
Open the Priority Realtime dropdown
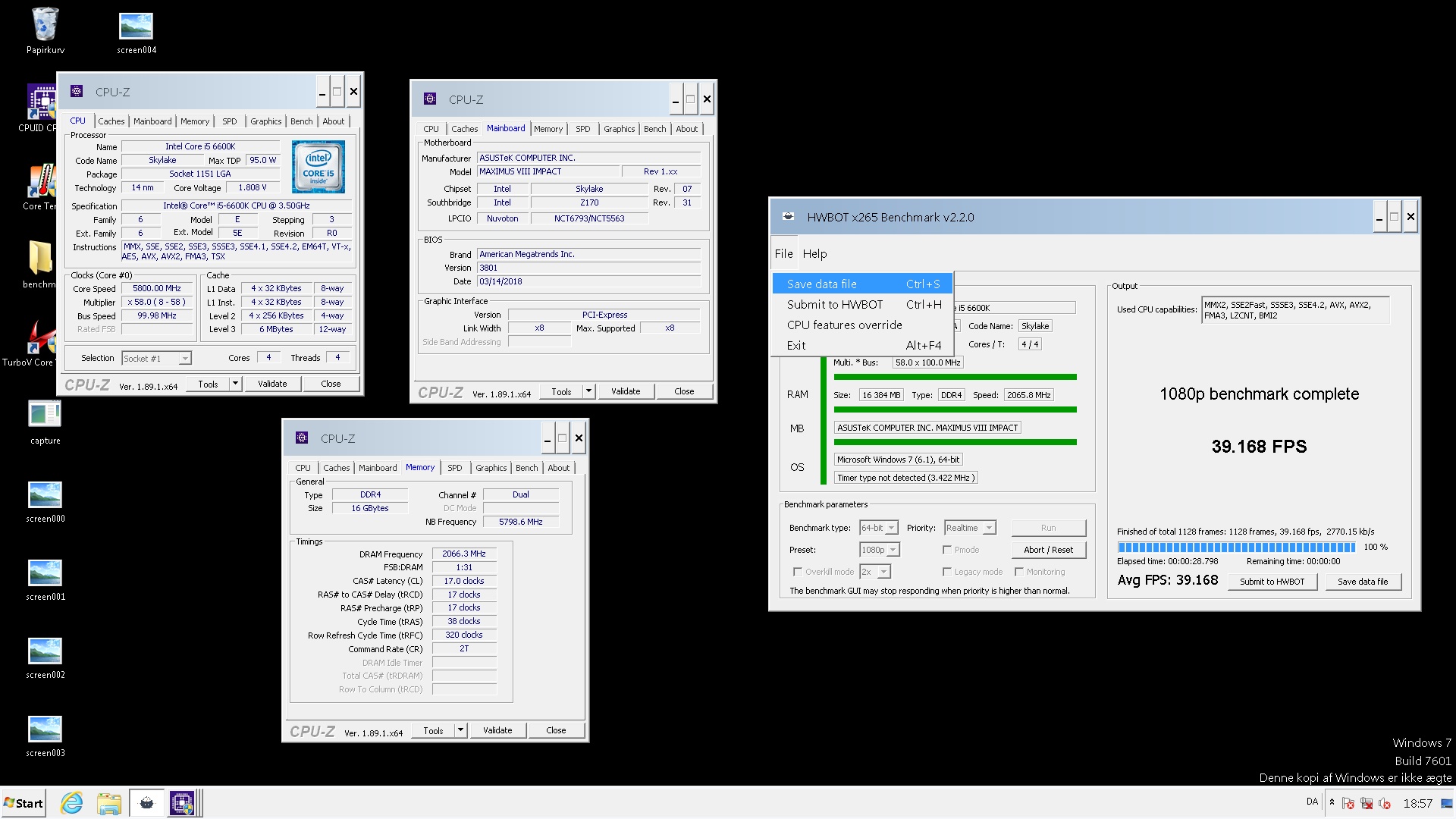coord(970,528)
